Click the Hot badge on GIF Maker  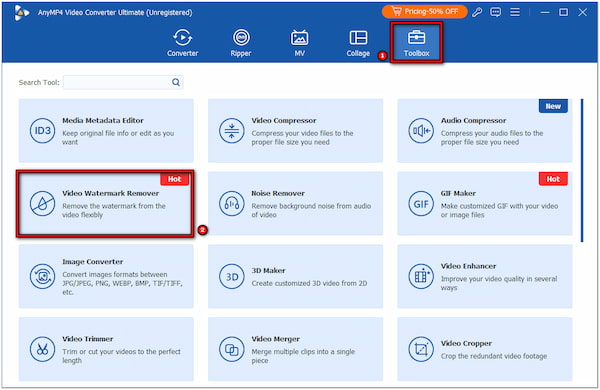(x=553, y=179)
